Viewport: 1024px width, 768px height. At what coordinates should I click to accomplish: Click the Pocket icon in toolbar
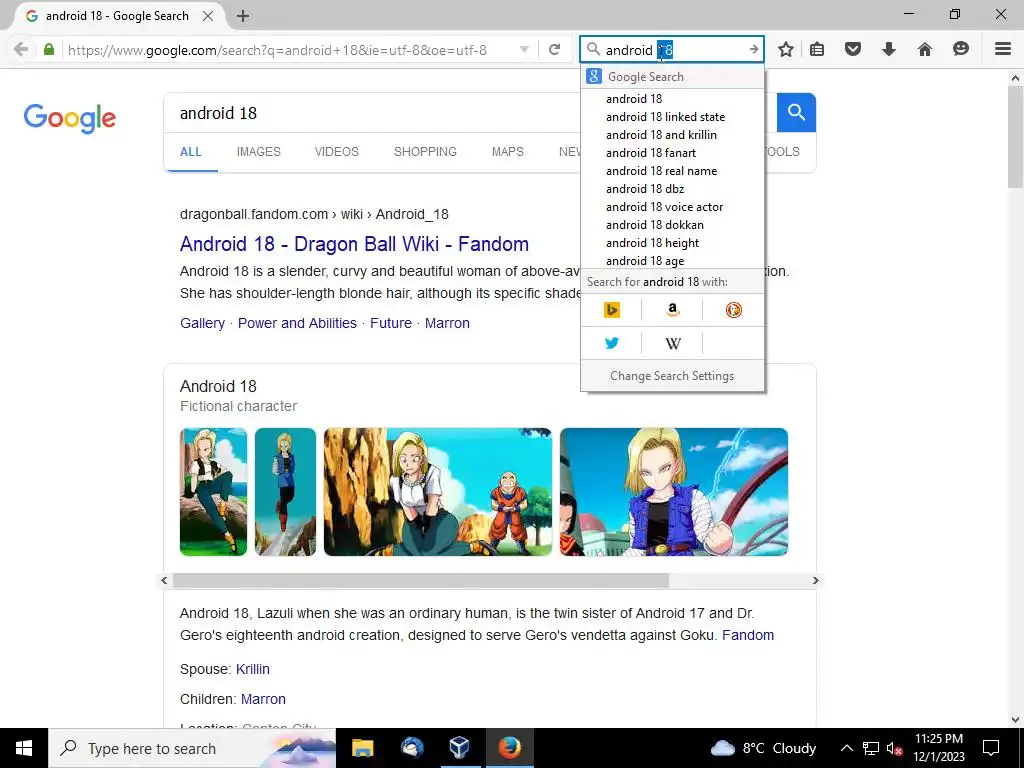pyautogui.click(x=852, y=50)
